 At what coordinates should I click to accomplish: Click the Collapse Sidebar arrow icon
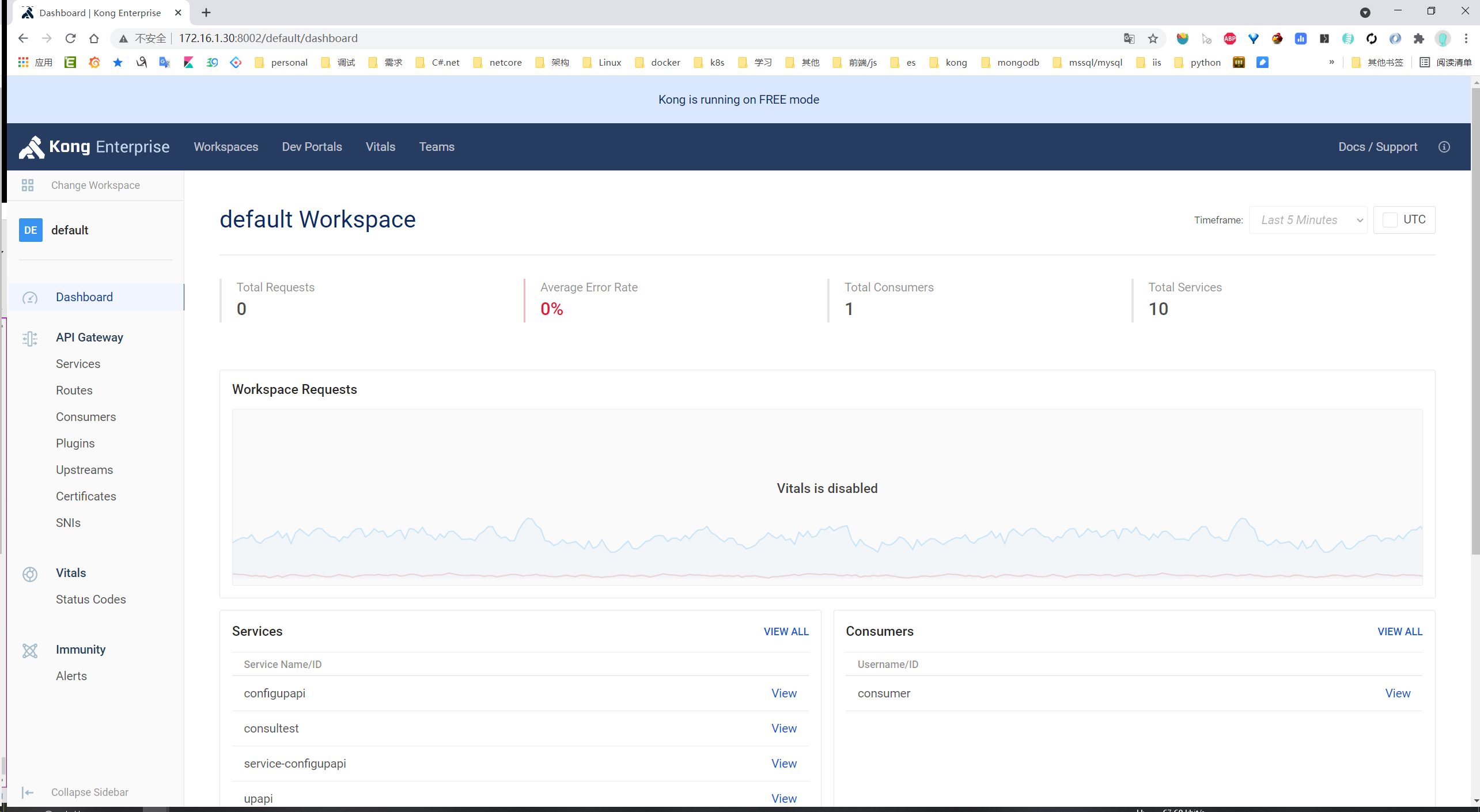[x=28, y=792]
